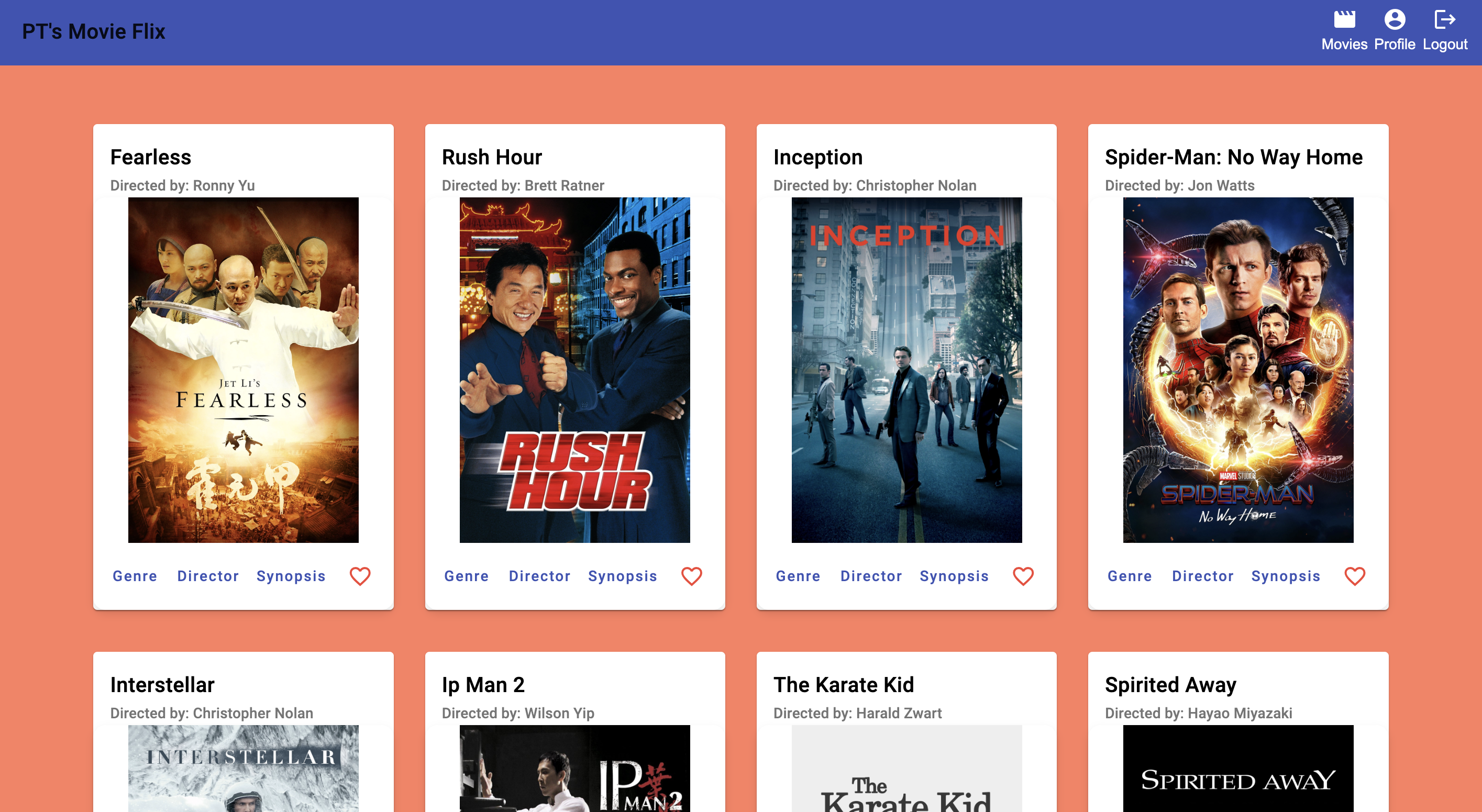Viewport: 1482px width, 812px height.
Task: Click the "Inception" card title
Action: pyautogui.click(x=817, y=157)
